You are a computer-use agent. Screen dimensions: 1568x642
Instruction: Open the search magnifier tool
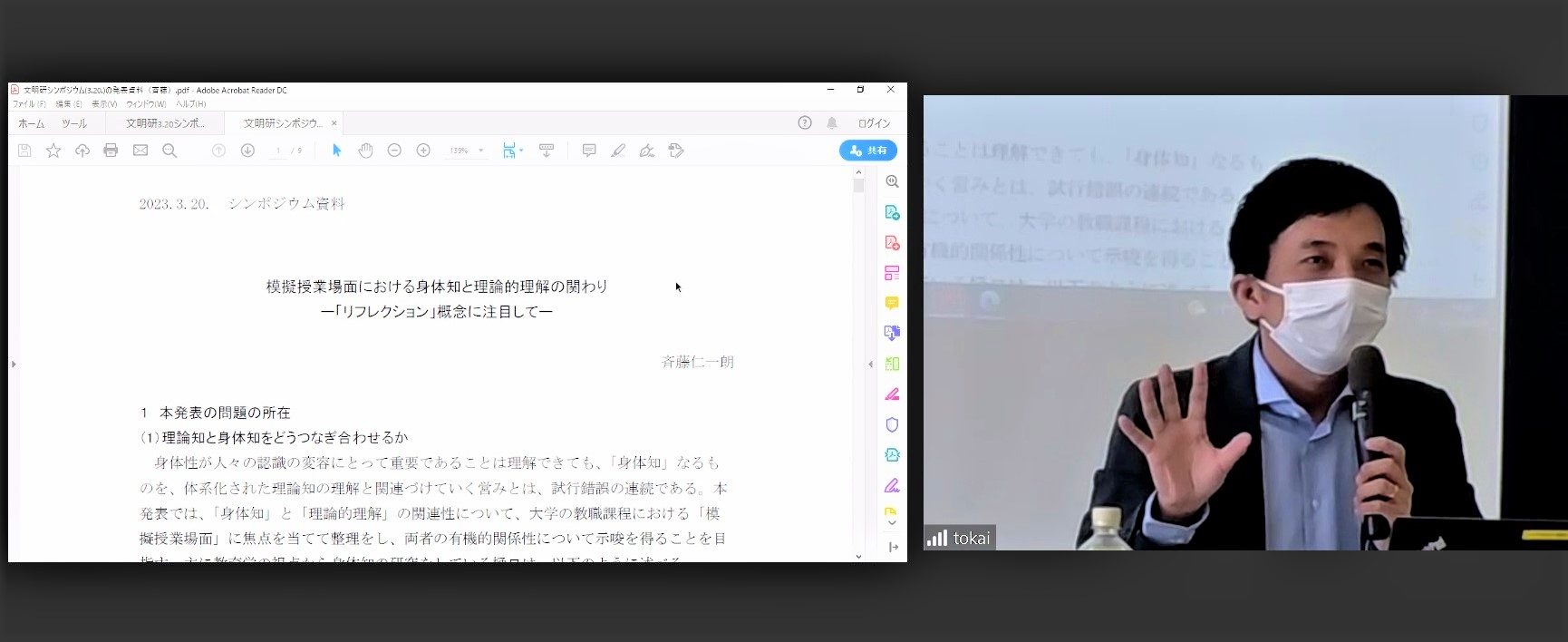[169, 151]
